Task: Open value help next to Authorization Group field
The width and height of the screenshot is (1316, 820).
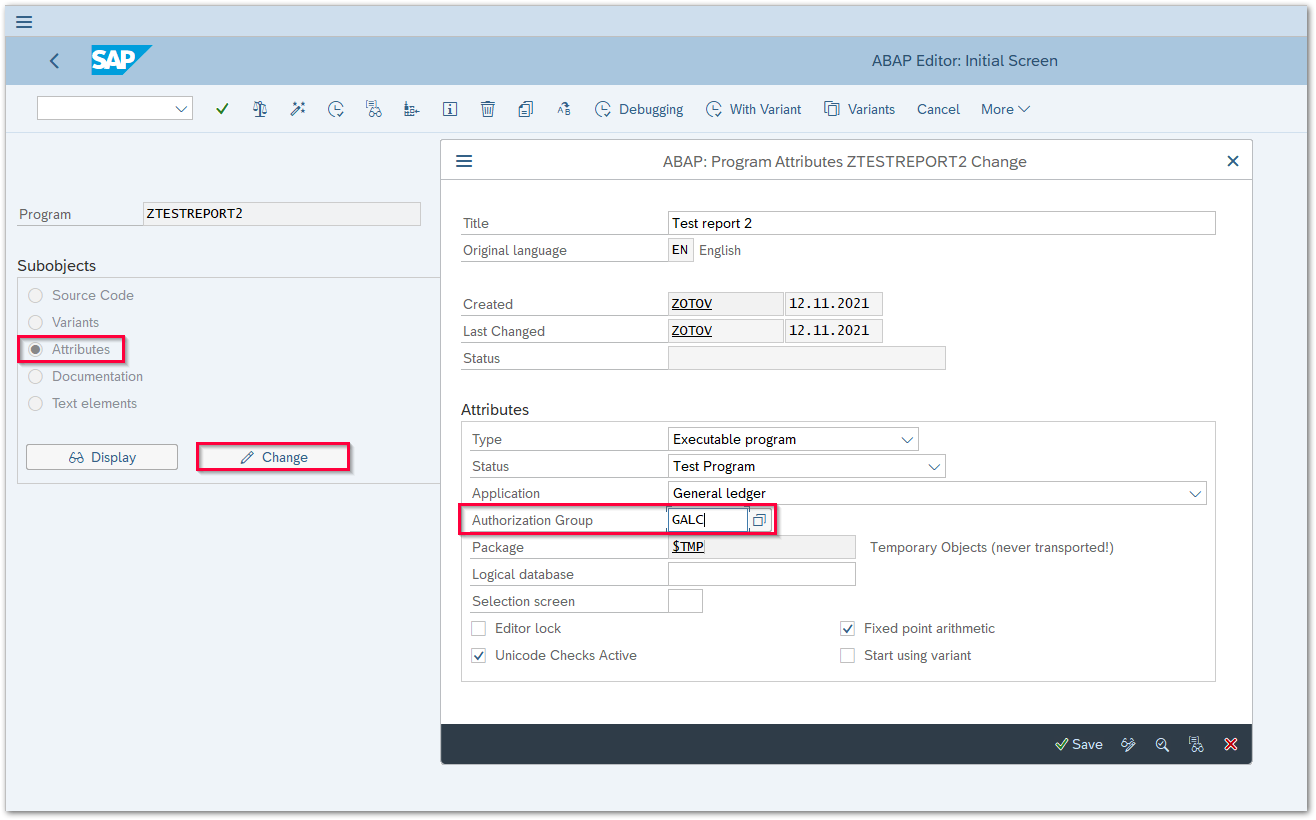Action: coord(760,520)
